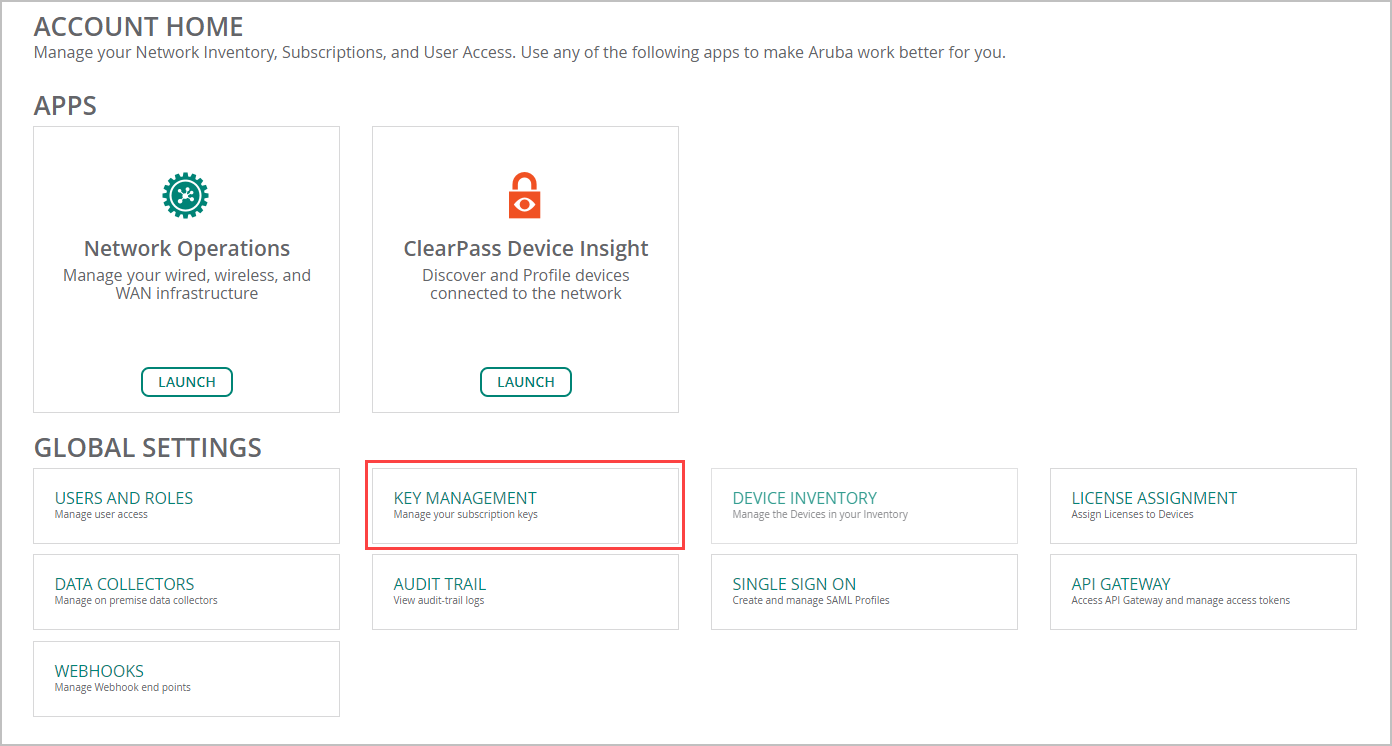This screenshot has height=746, width=1392.
Task: Click the ClearPass Device Insight lock icon
Action: [525, 195]
